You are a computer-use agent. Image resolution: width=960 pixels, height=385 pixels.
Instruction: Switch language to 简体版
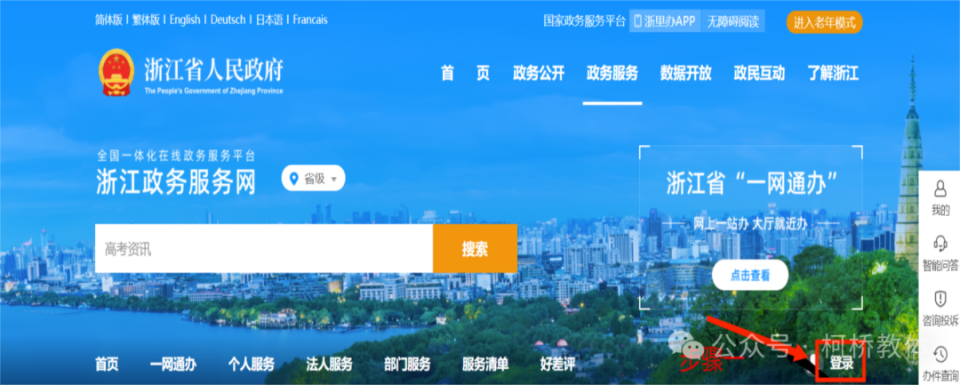tap(109, 20)
